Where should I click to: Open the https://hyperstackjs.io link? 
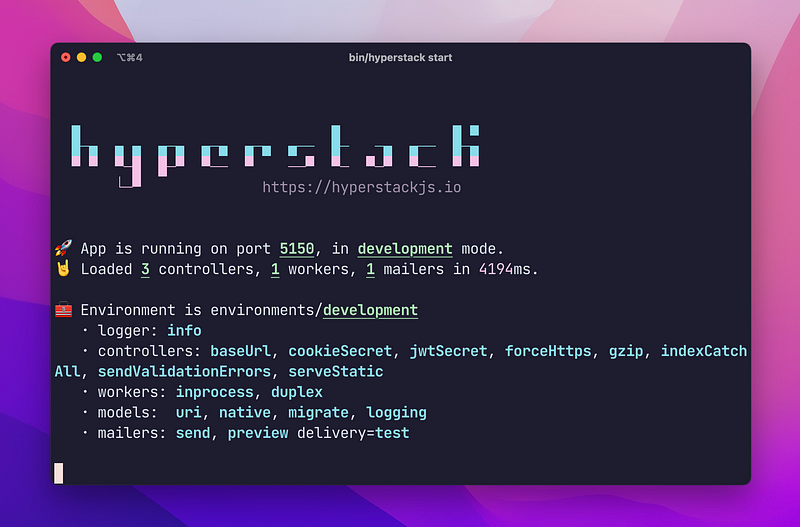362,187
